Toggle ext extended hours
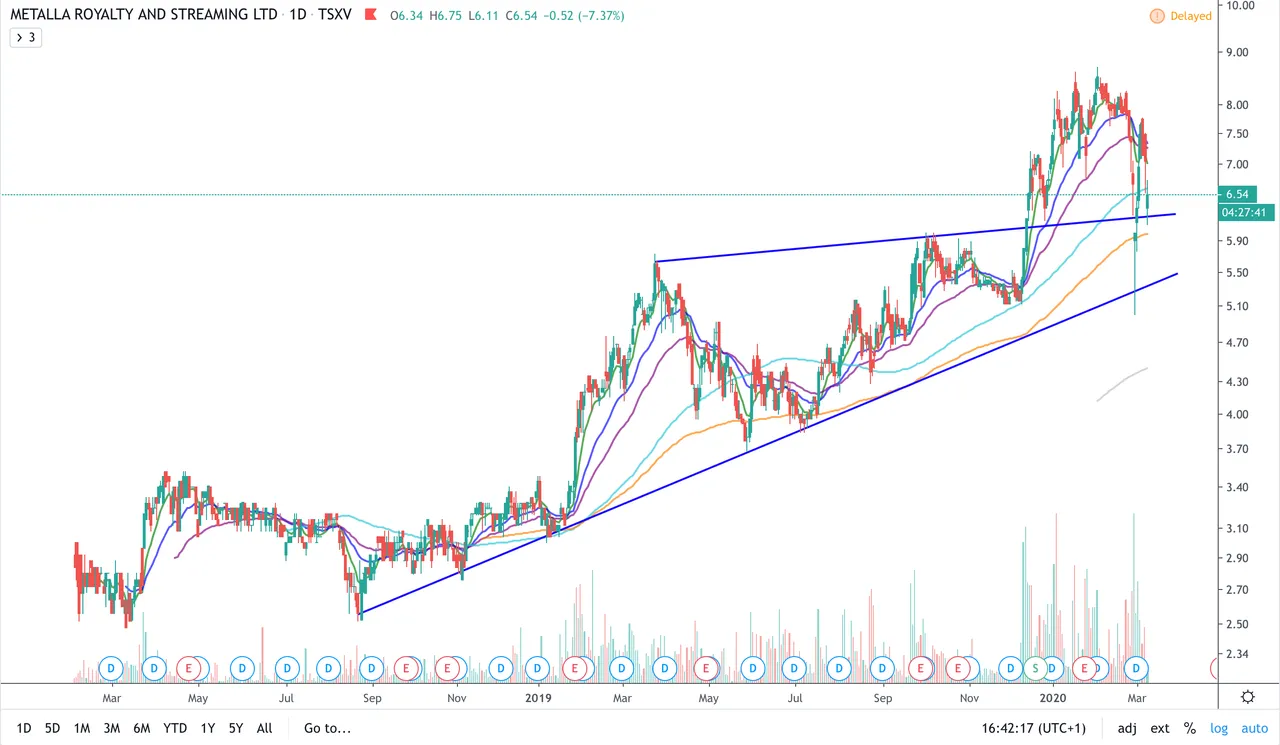Viewport: 1280px width, 745px height. click(1160, 728)
